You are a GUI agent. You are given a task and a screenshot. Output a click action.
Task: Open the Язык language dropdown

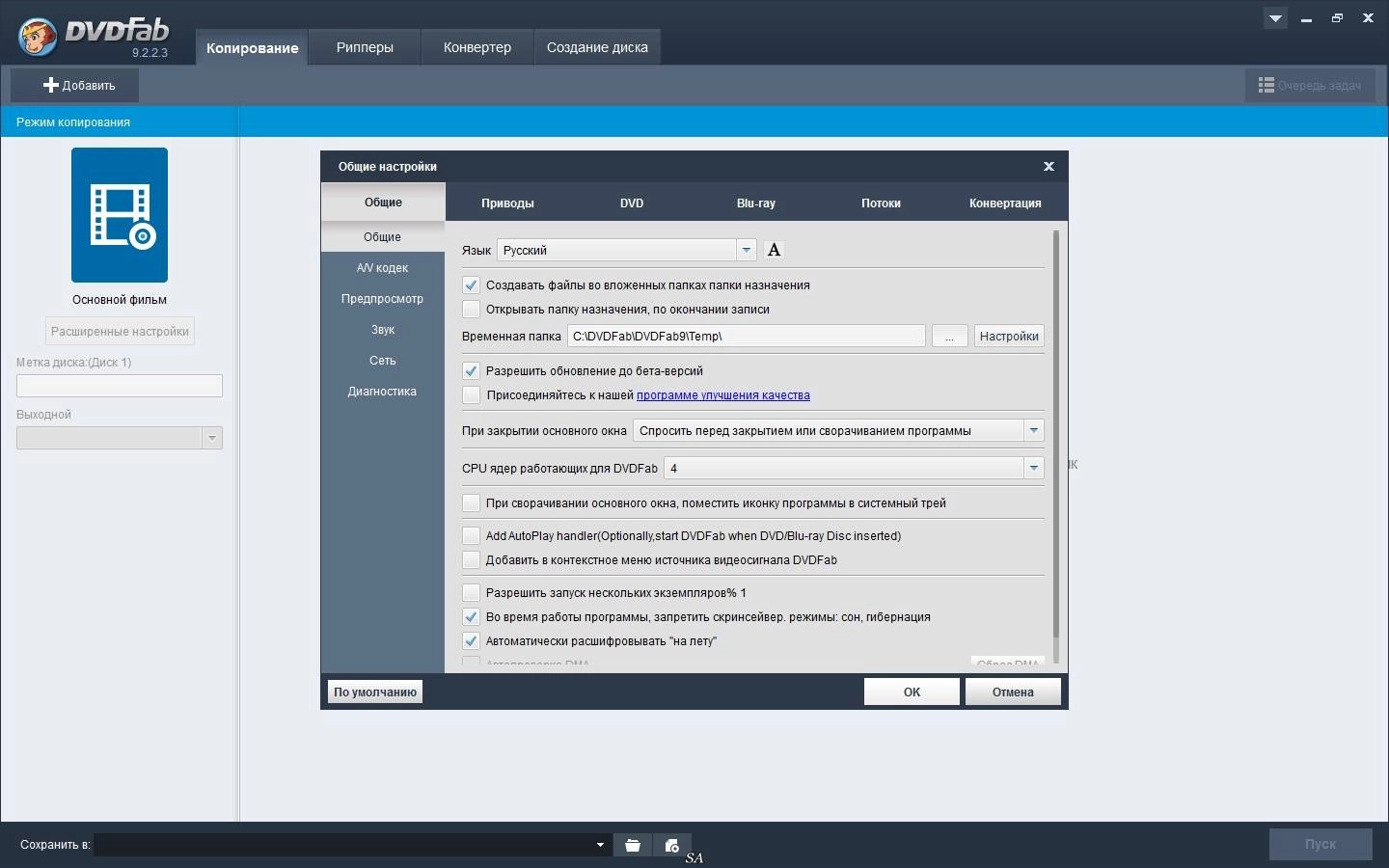pyautogui.click(x=626, y=250)
